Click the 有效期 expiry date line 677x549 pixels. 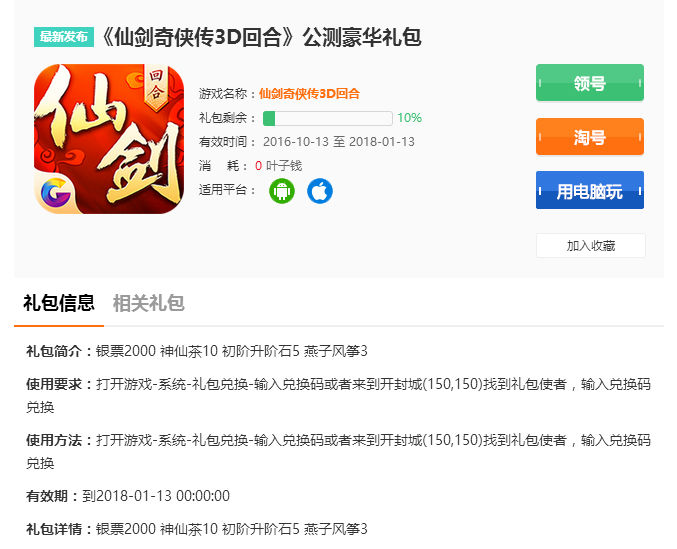tap(128, 496)
